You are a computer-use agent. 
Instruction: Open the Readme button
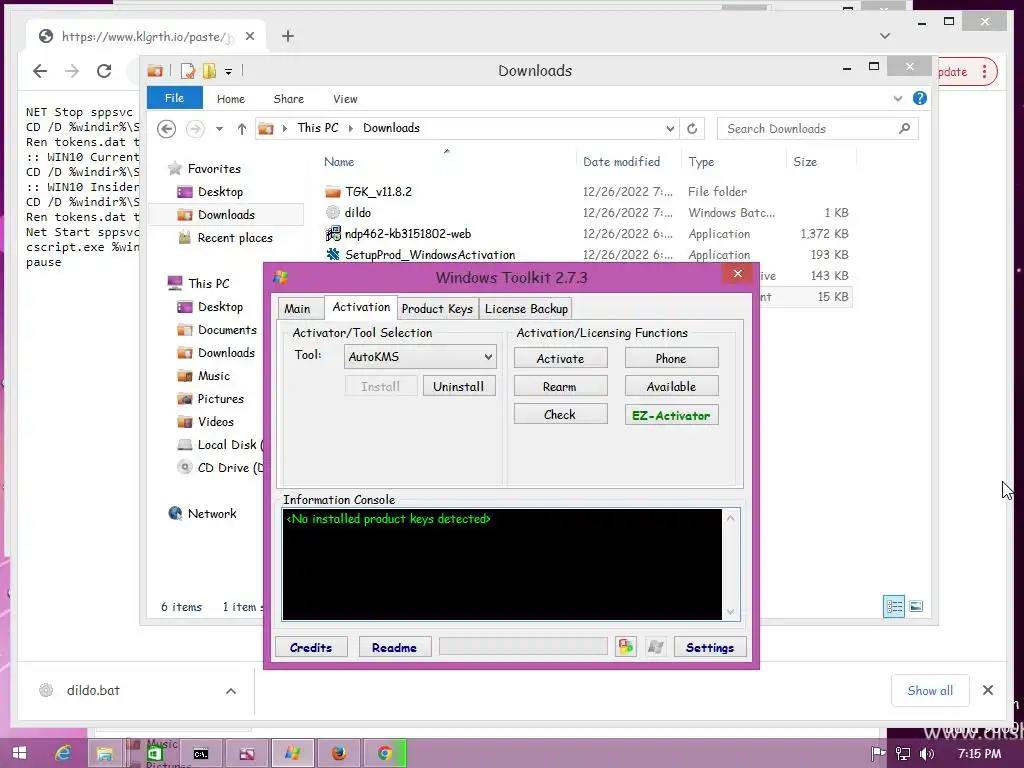394,647
